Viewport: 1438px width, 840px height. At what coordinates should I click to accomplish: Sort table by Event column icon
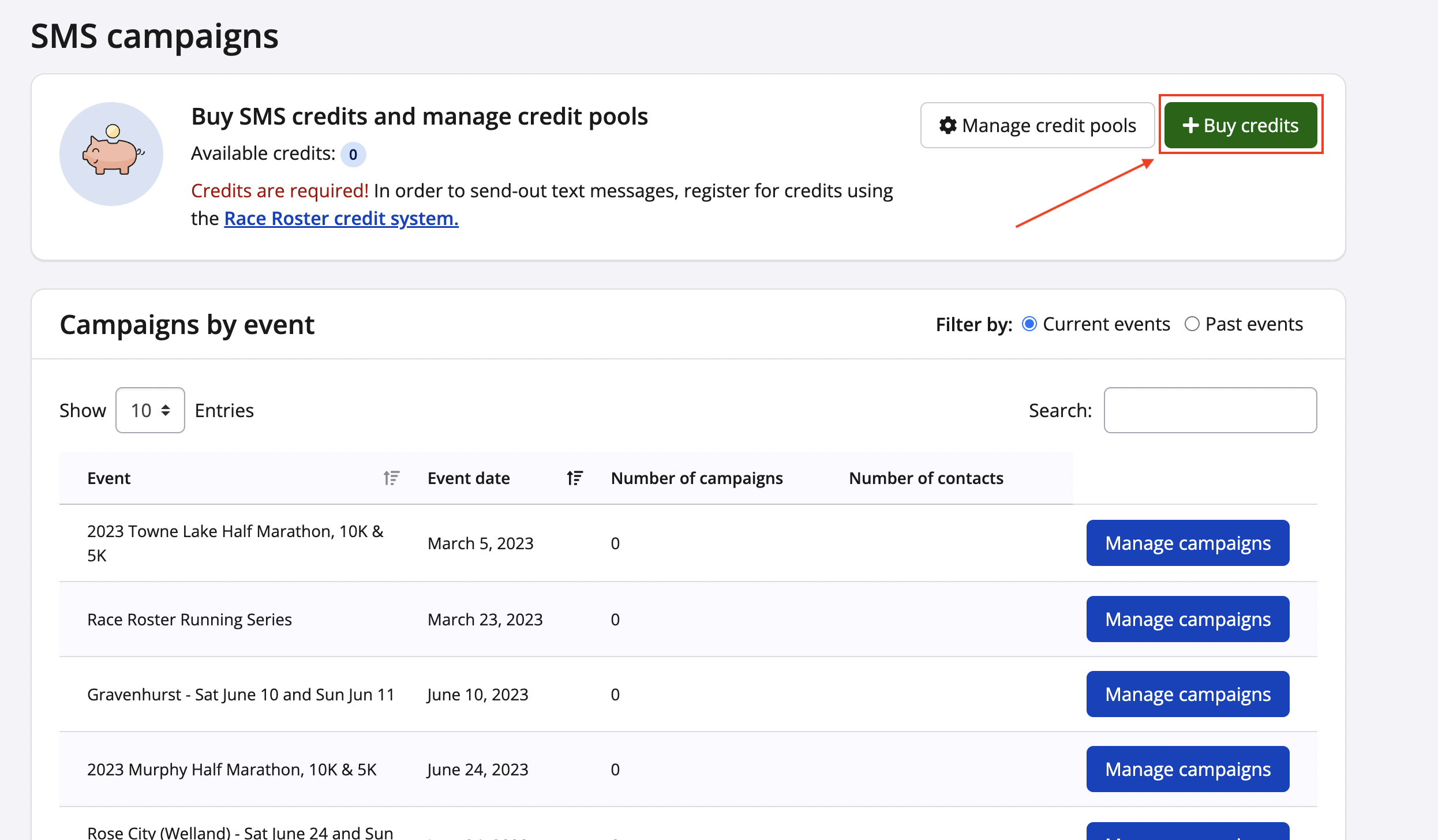tap(391, 478)
